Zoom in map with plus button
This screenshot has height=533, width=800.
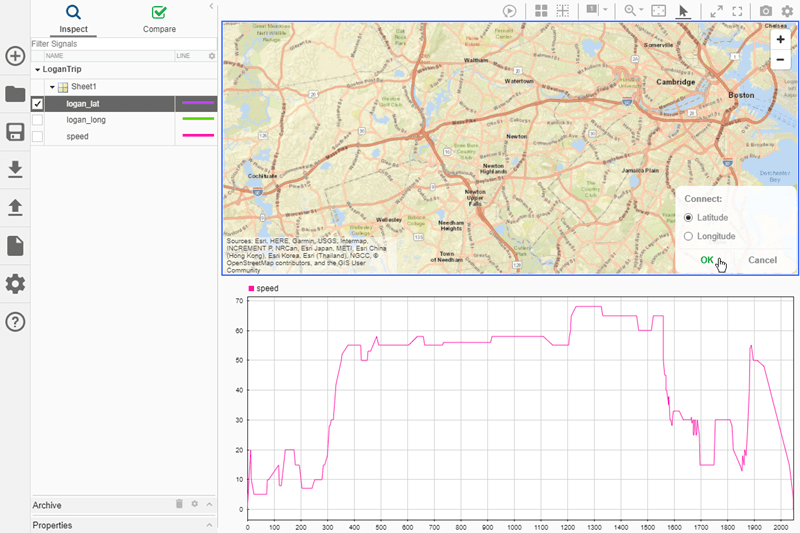(780, 39)
